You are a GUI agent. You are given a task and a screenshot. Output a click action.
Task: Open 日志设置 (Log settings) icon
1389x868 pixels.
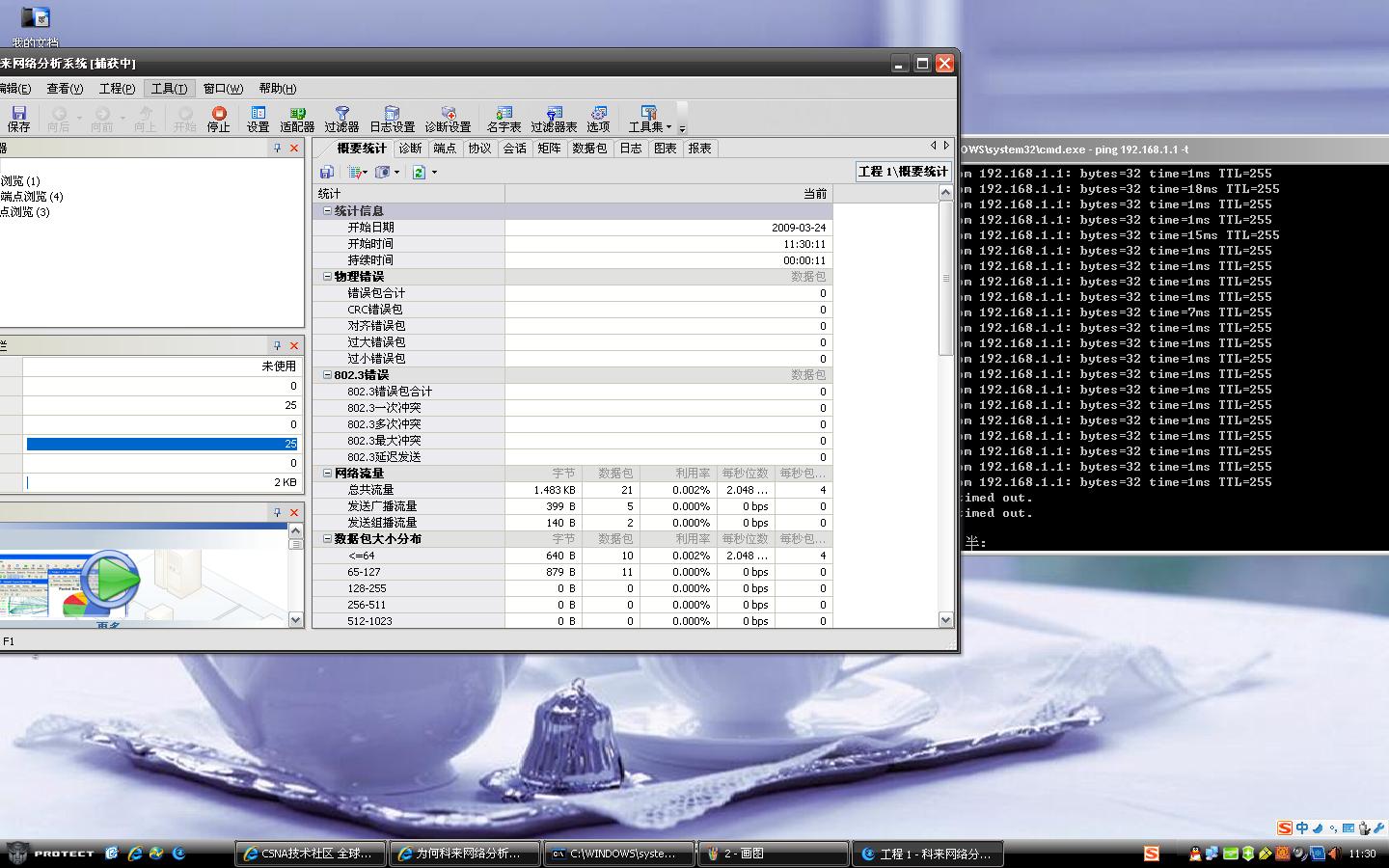point(392,119)
